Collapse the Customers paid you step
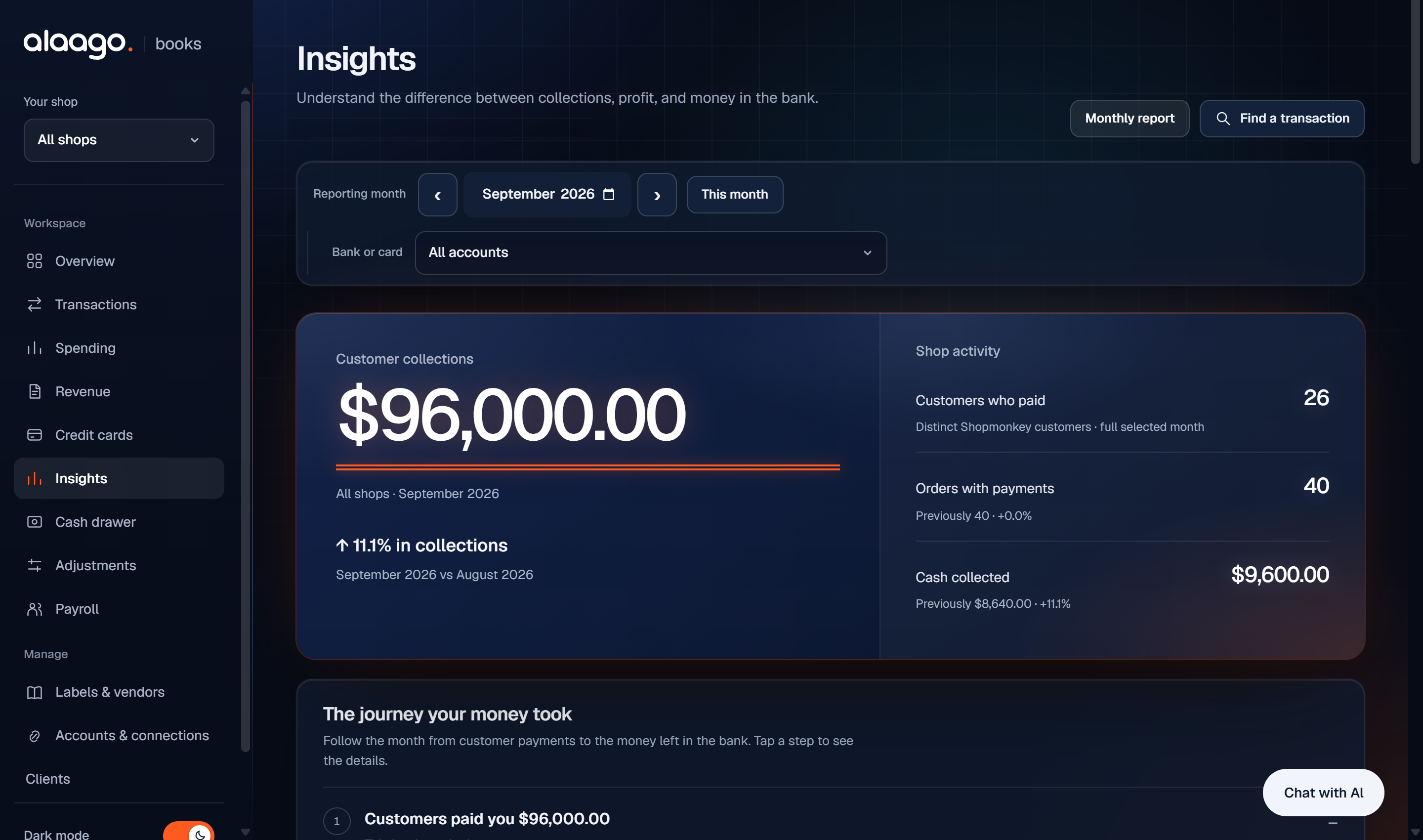This screenshot has width=1423, height=840. point(1333,822)
